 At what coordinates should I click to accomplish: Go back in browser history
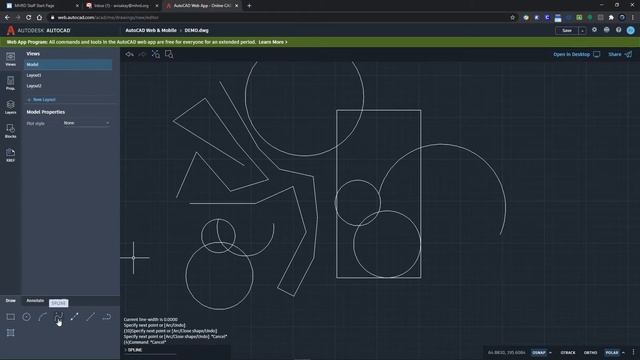pos(7,18)
